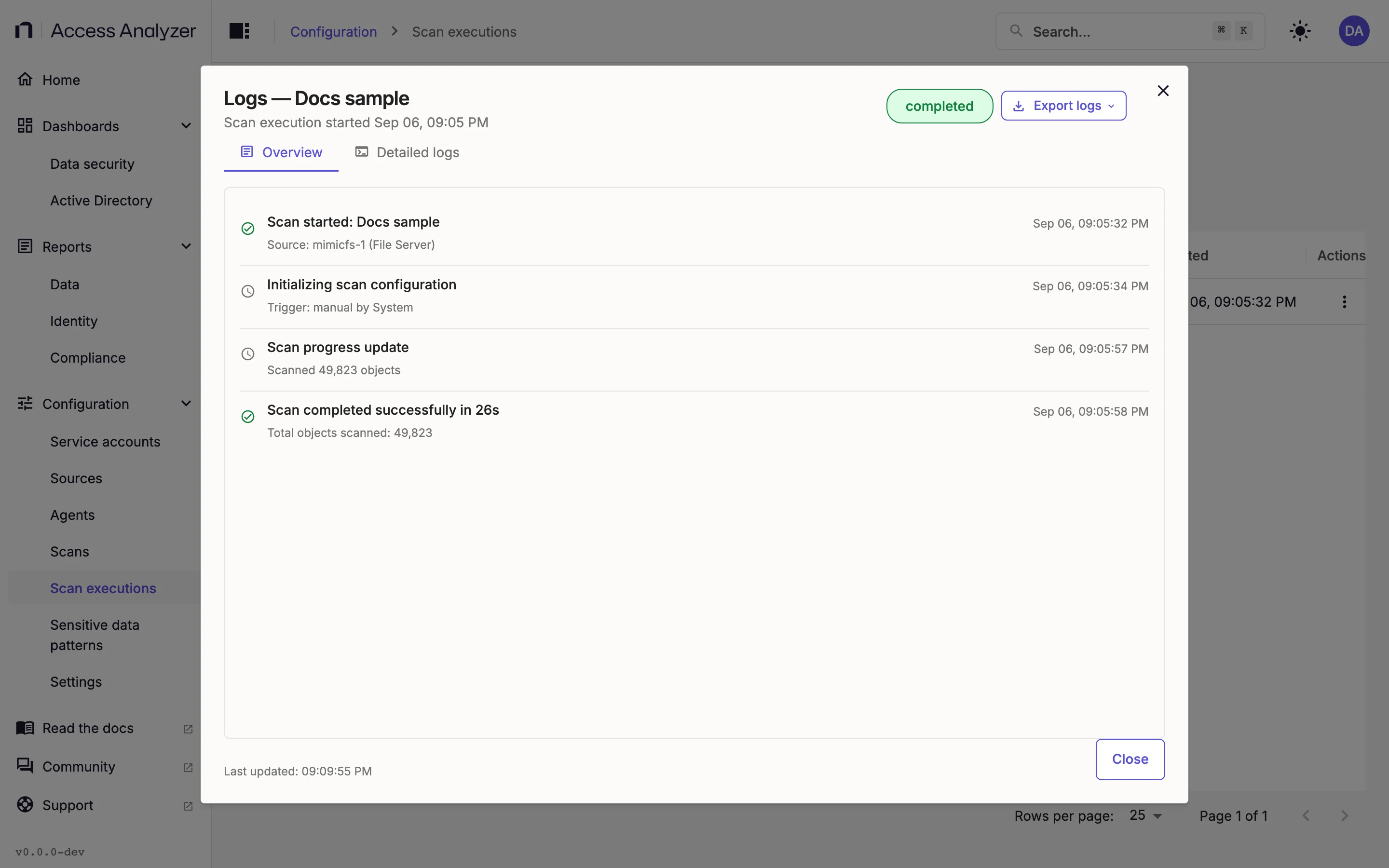This screenshot has width=1389, height=868.
Task: Click the Configuration breadcrumb link
Action: click(333, 31)
